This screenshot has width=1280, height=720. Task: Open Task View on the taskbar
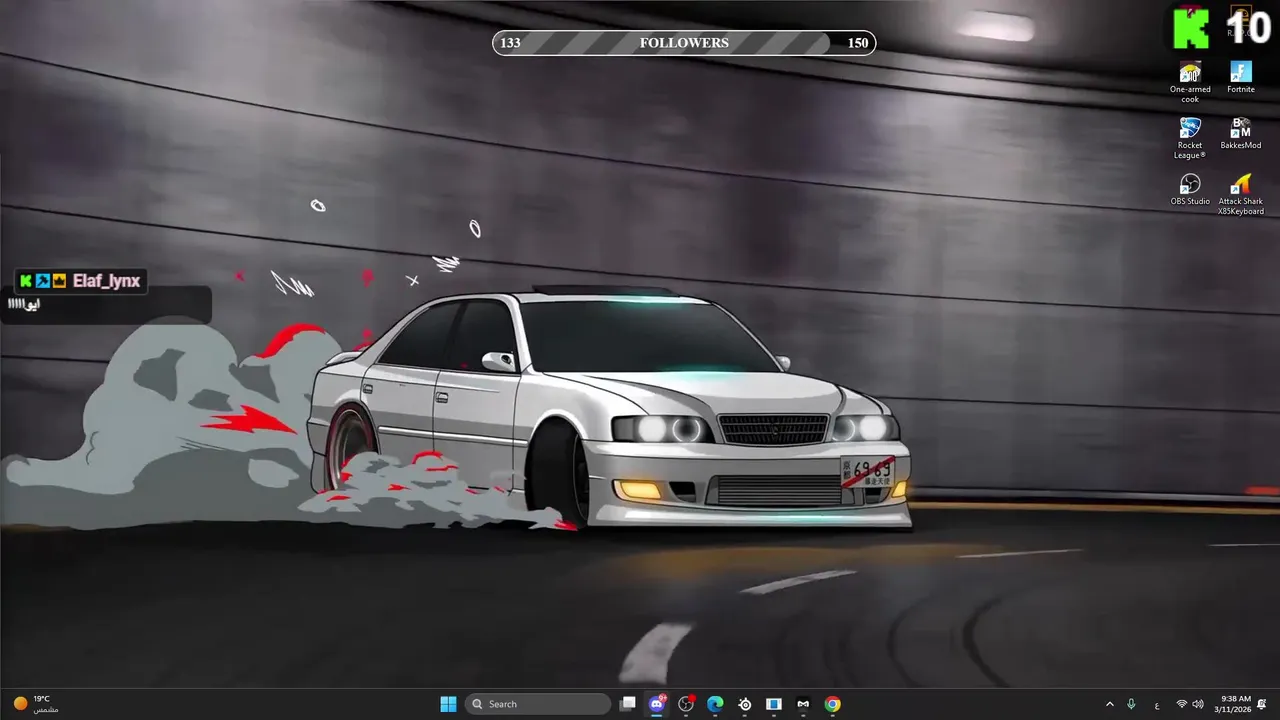click(628, 704)
